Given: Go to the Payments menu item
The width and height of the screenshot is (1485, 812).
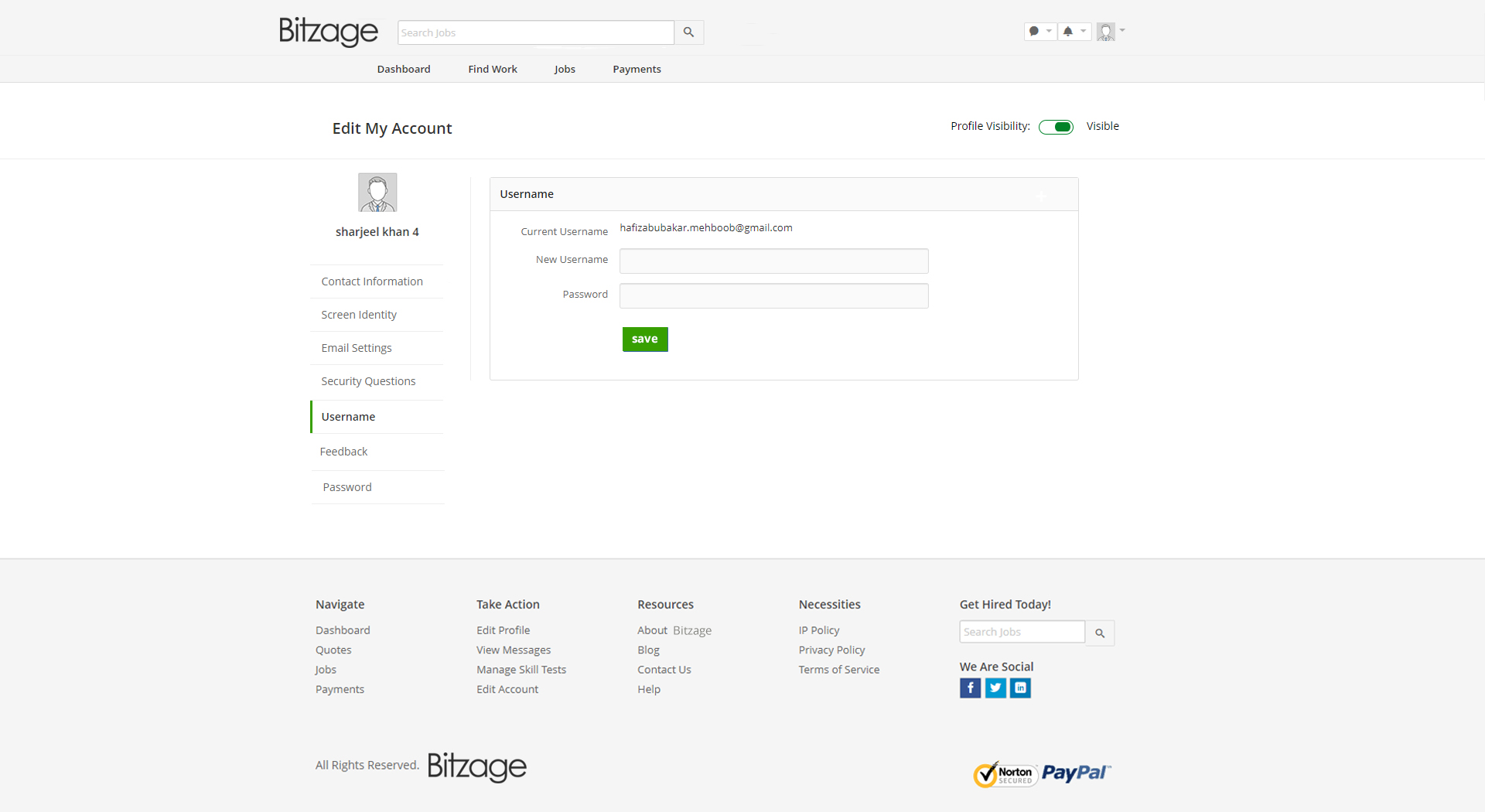Looking at the screenshot, I should (637, 69).
